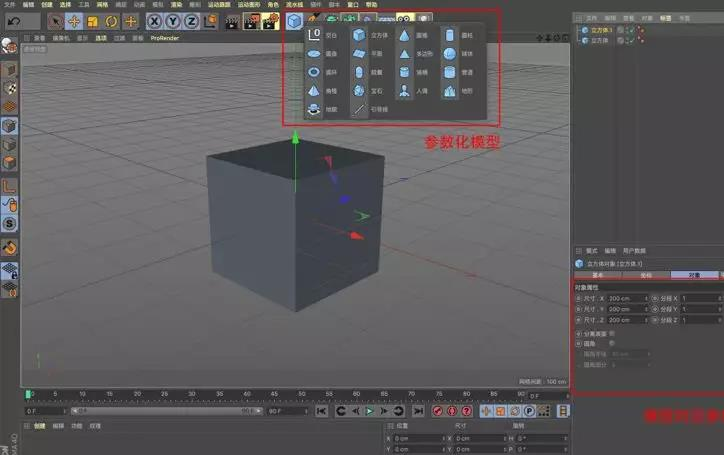This screenshot has height=455, width=724.
Task: Open the Character menu in menu bar
Action: [273, 5]
